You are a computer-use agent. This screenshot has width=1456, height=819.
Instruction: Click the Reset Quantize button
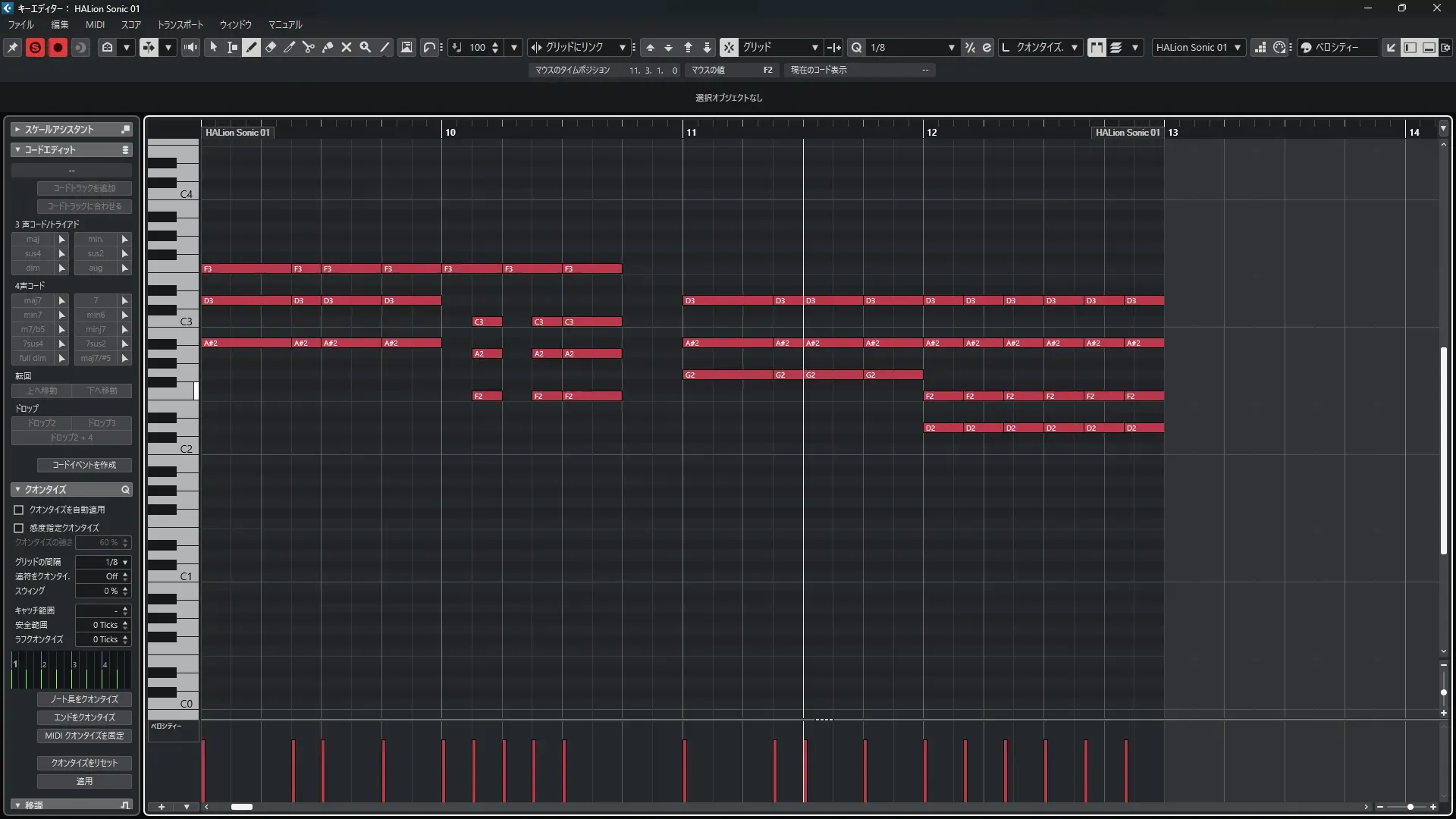(84, 763)
